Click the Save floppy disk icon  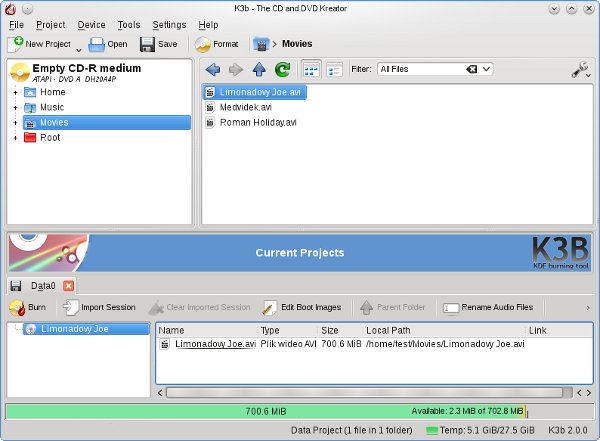click(x=147, y=44)
